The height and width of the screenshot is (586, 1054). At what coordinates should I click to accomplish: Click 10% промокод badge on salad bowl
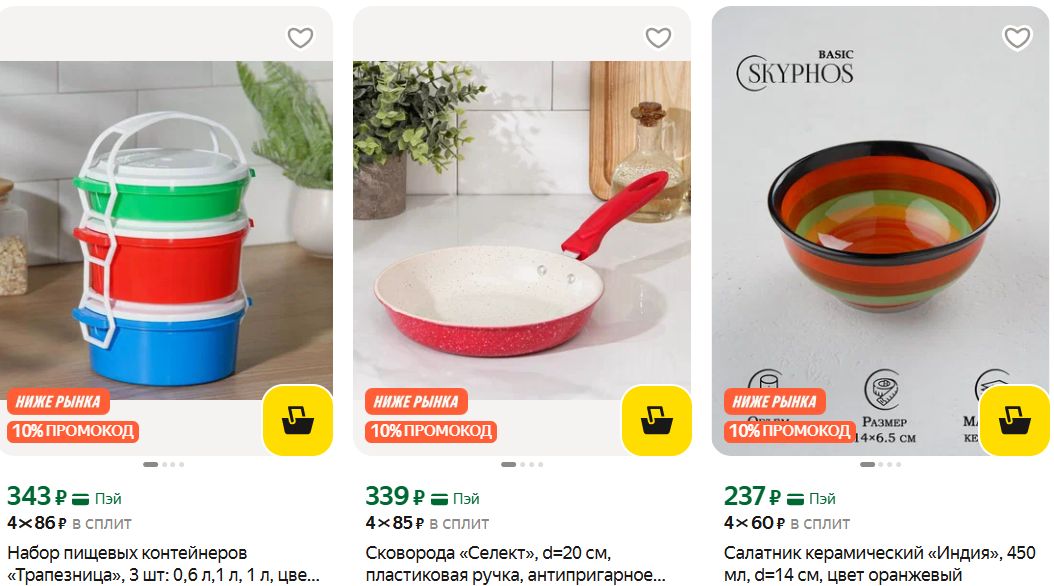click(789, 431)
